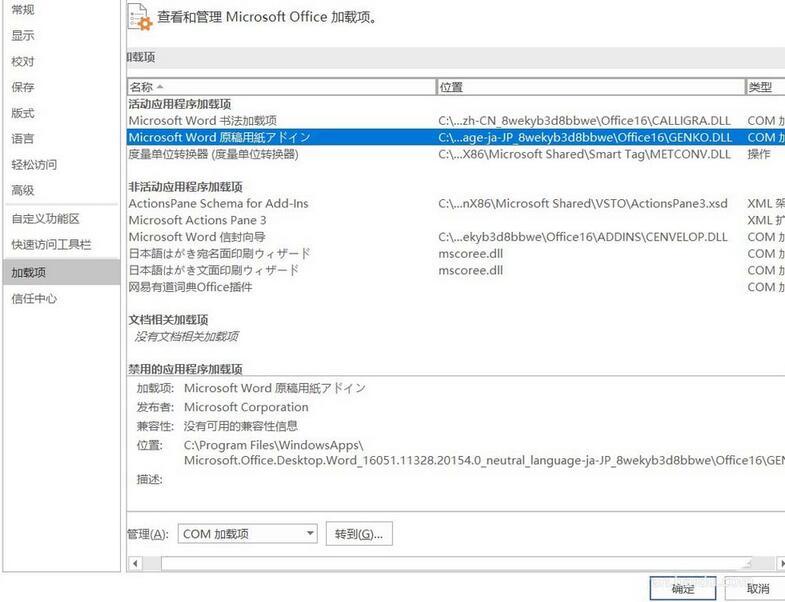Click the GENKO.DLL location cell

585,137
